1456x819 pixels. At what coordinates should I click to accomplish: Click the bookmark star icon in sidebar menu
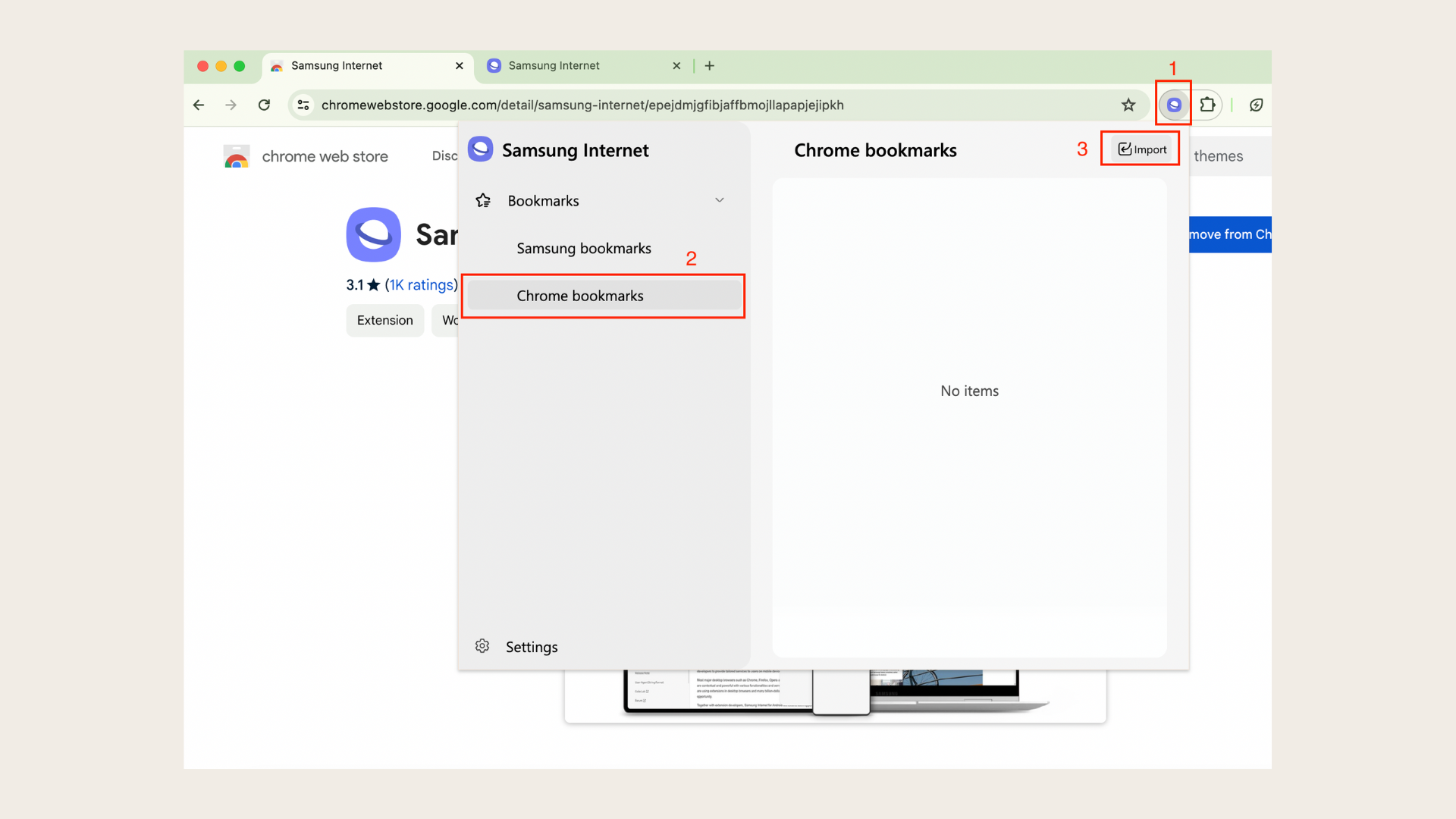click(x=483, y=200)
